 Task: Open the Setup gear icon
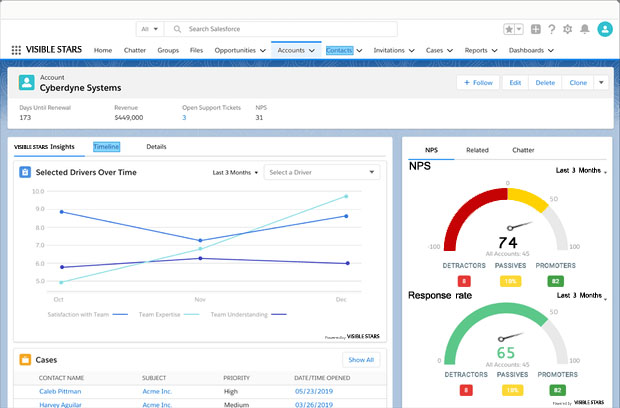click(x=567, y=30)
